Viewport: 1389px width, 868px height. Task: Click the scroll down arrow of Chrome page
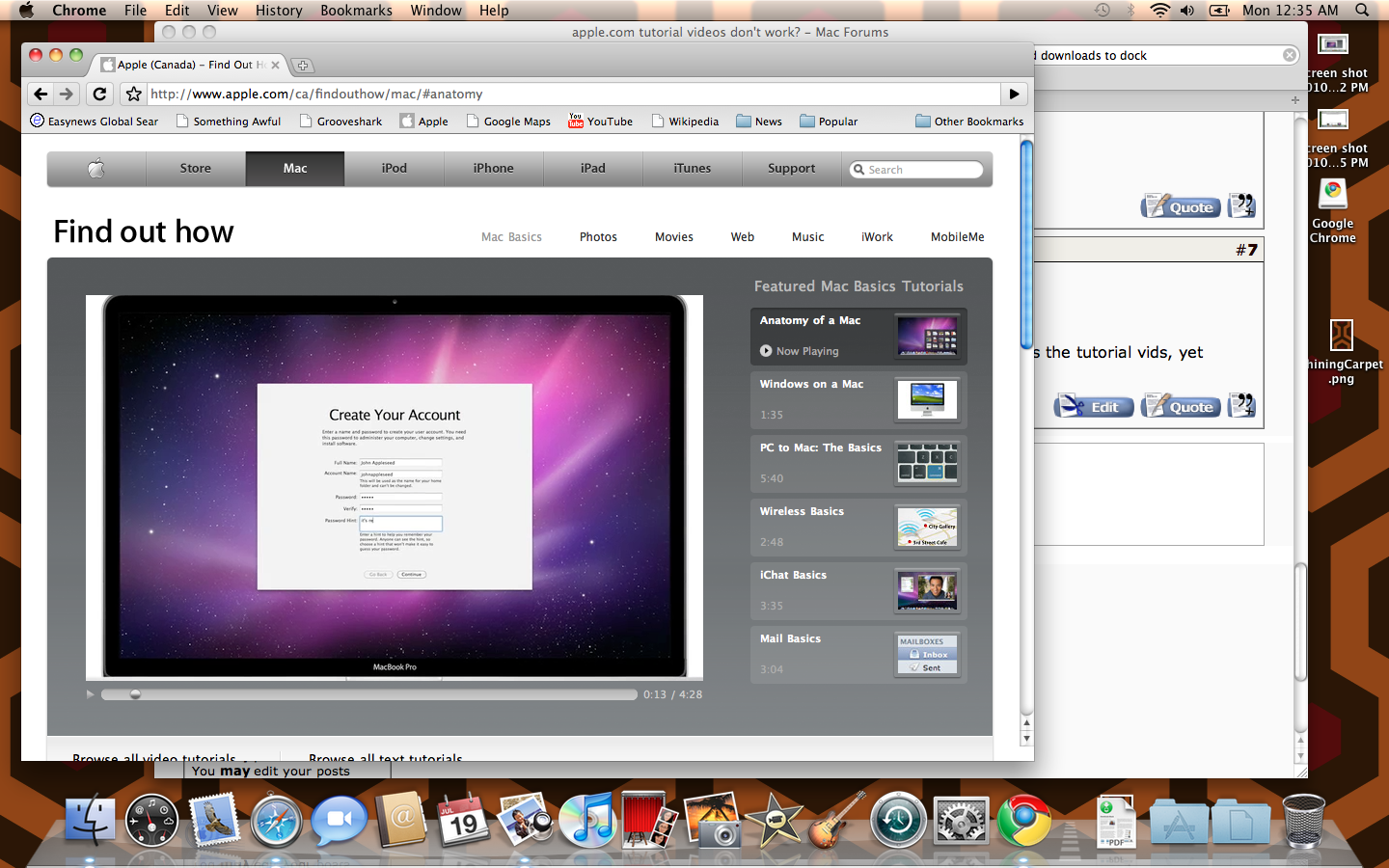(x=1026, y=739)
